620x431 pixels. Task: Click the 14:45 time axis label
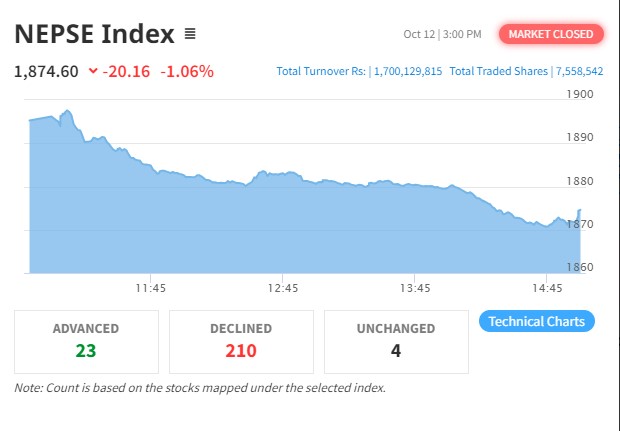[546, 288]
